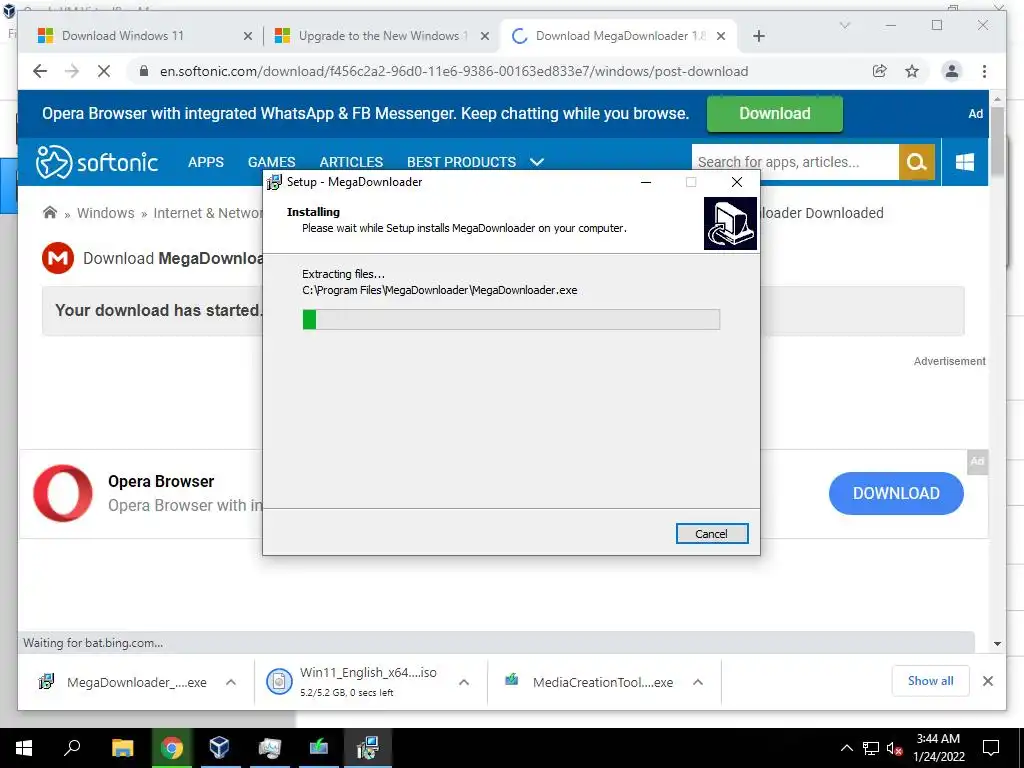Screen dimensions: 1024x768
Task: Click the network tray icon
Action: coord(871,748)
